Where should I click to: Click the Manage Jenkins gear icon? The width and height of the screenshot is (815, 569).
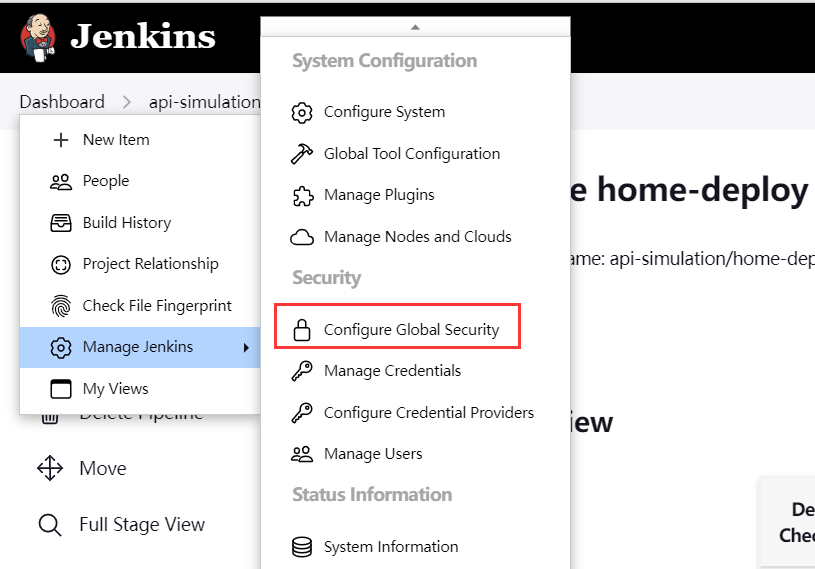click(61, 347)
